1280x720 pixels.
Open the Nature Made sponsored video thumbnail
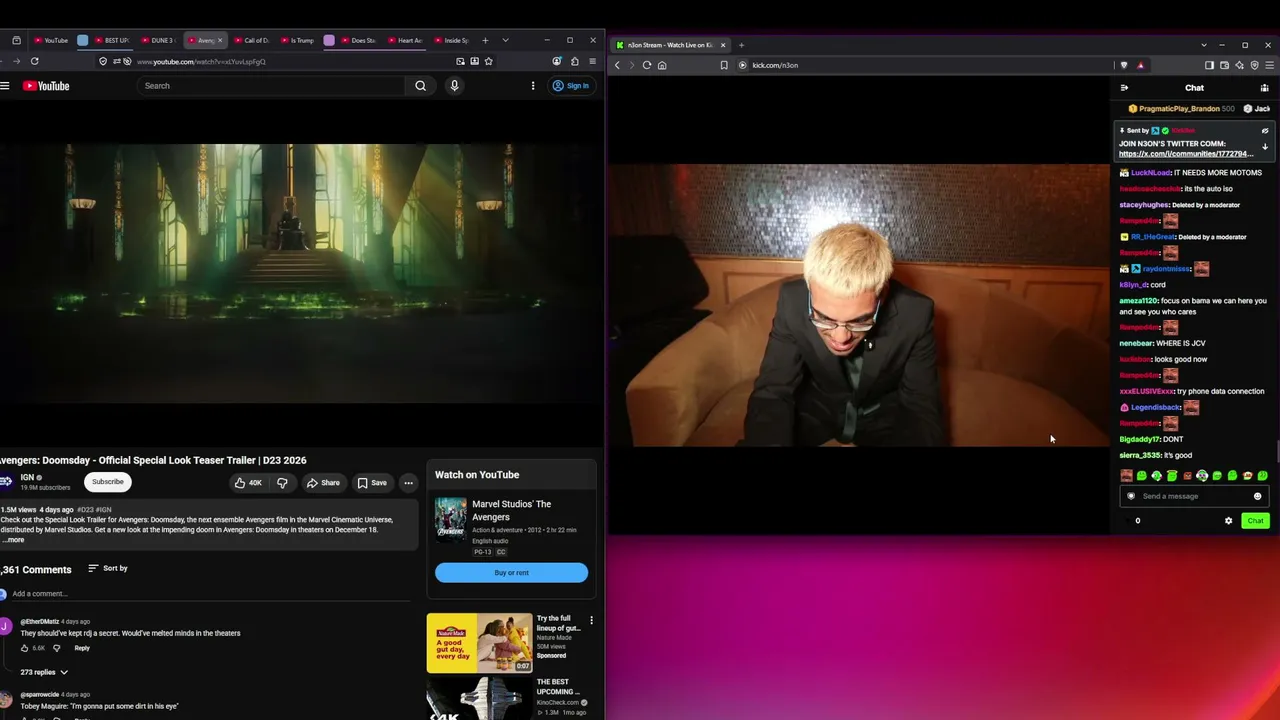(480, 643)
